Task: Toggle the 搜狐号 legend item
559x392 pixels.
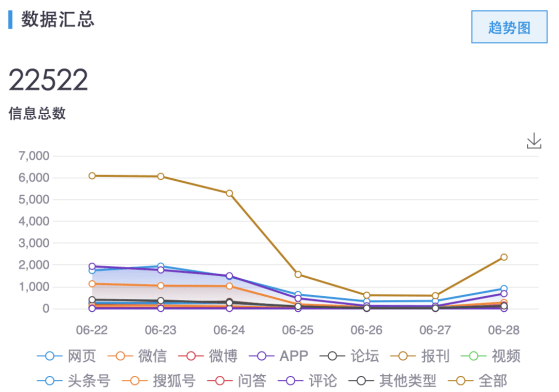Action: tap(159, 381)
